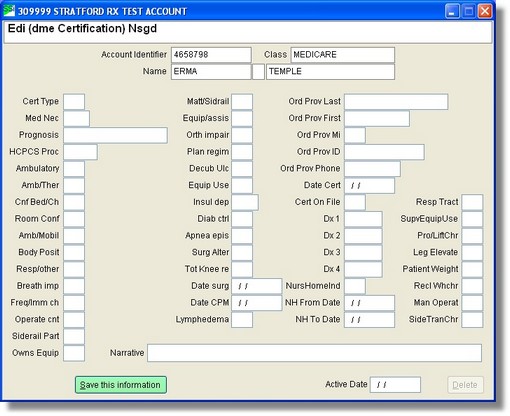Screen dimensions: 510x416
Task: Focus the Cert Type field
Action: [74, 102]
